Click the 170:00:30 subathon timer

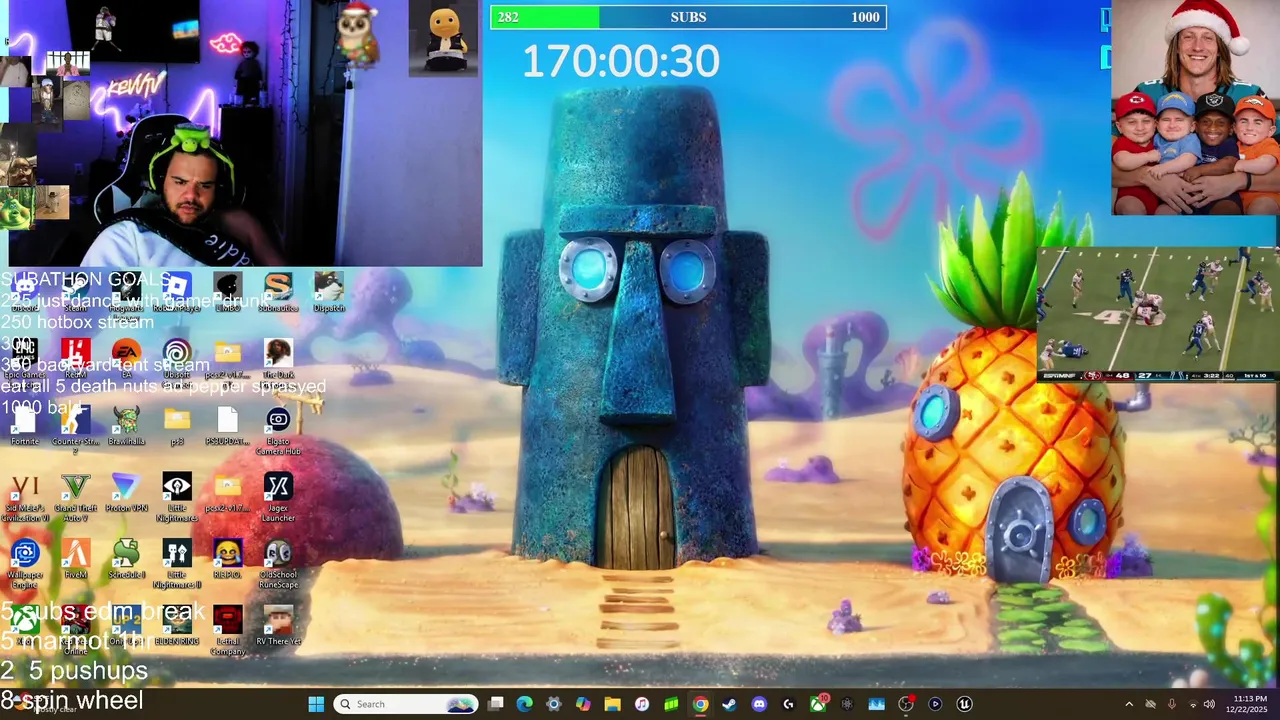621,62
